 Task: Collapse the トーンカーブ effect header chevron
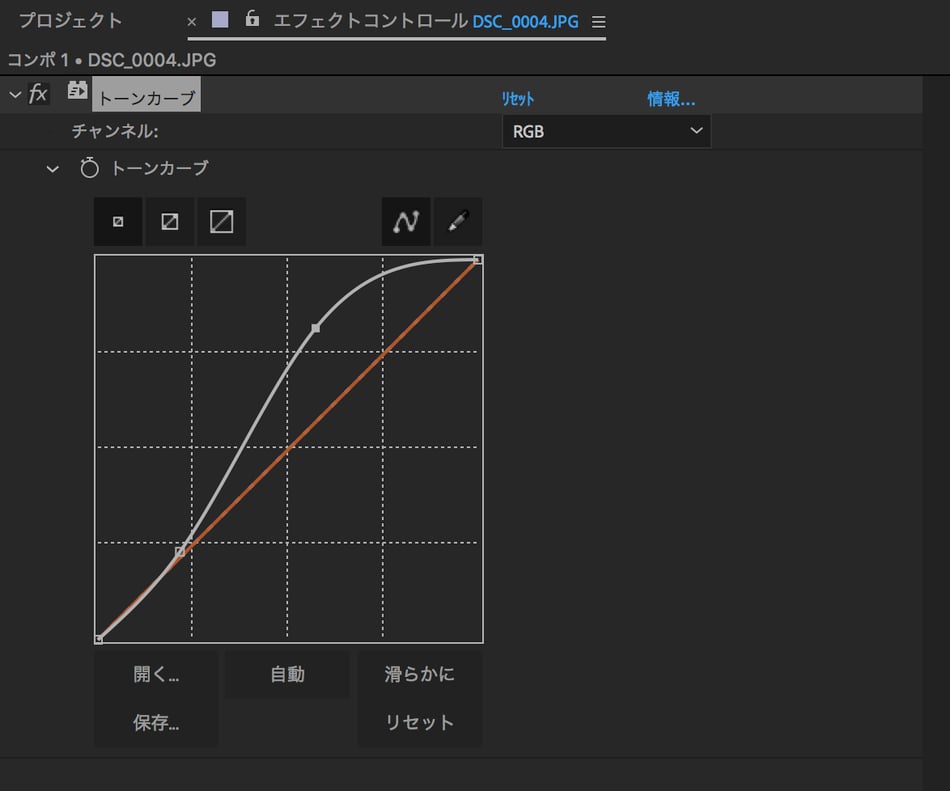click(14, 94)
